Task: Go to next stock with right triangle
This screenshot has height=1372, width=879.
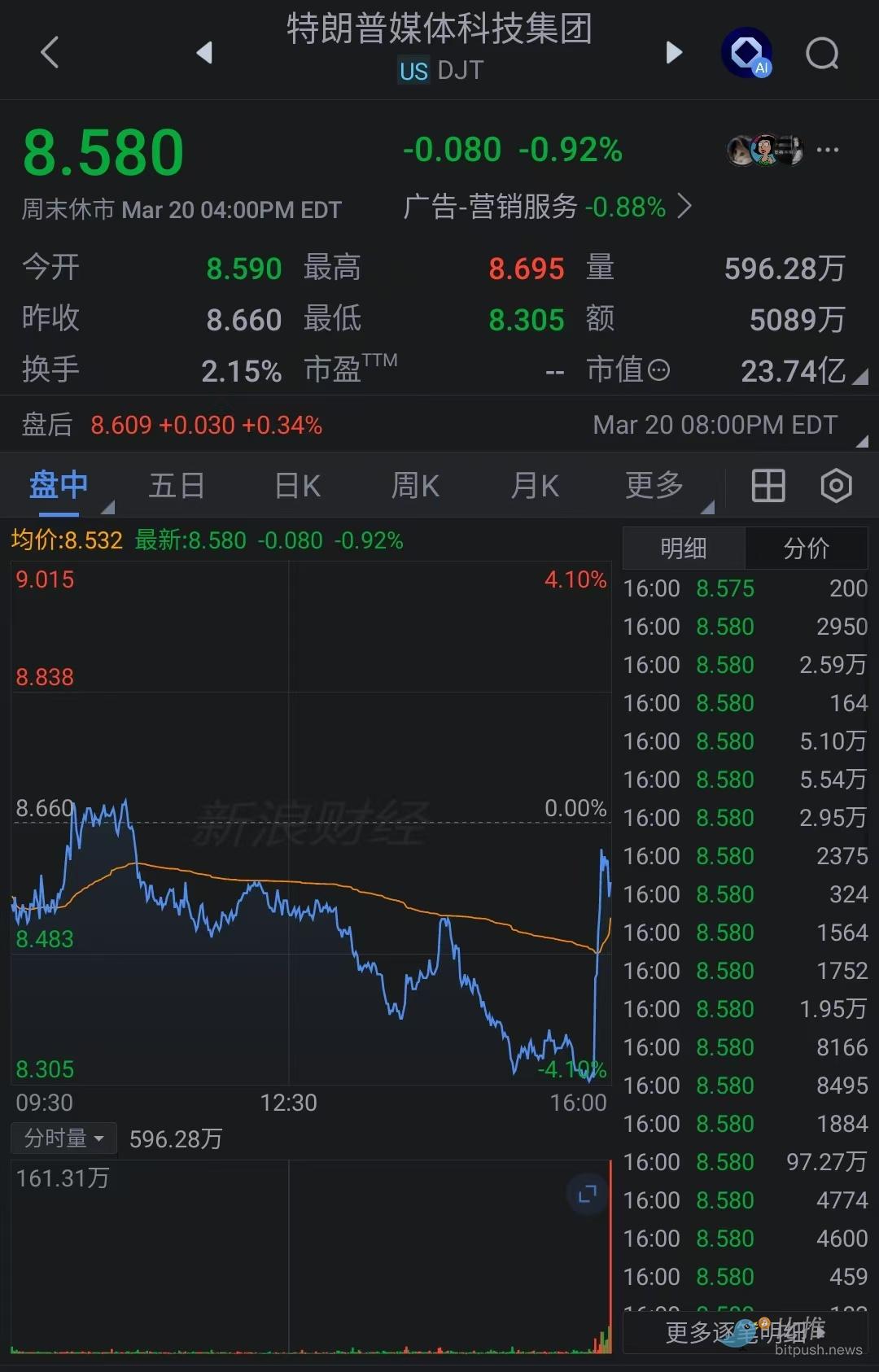Action: 674,53
